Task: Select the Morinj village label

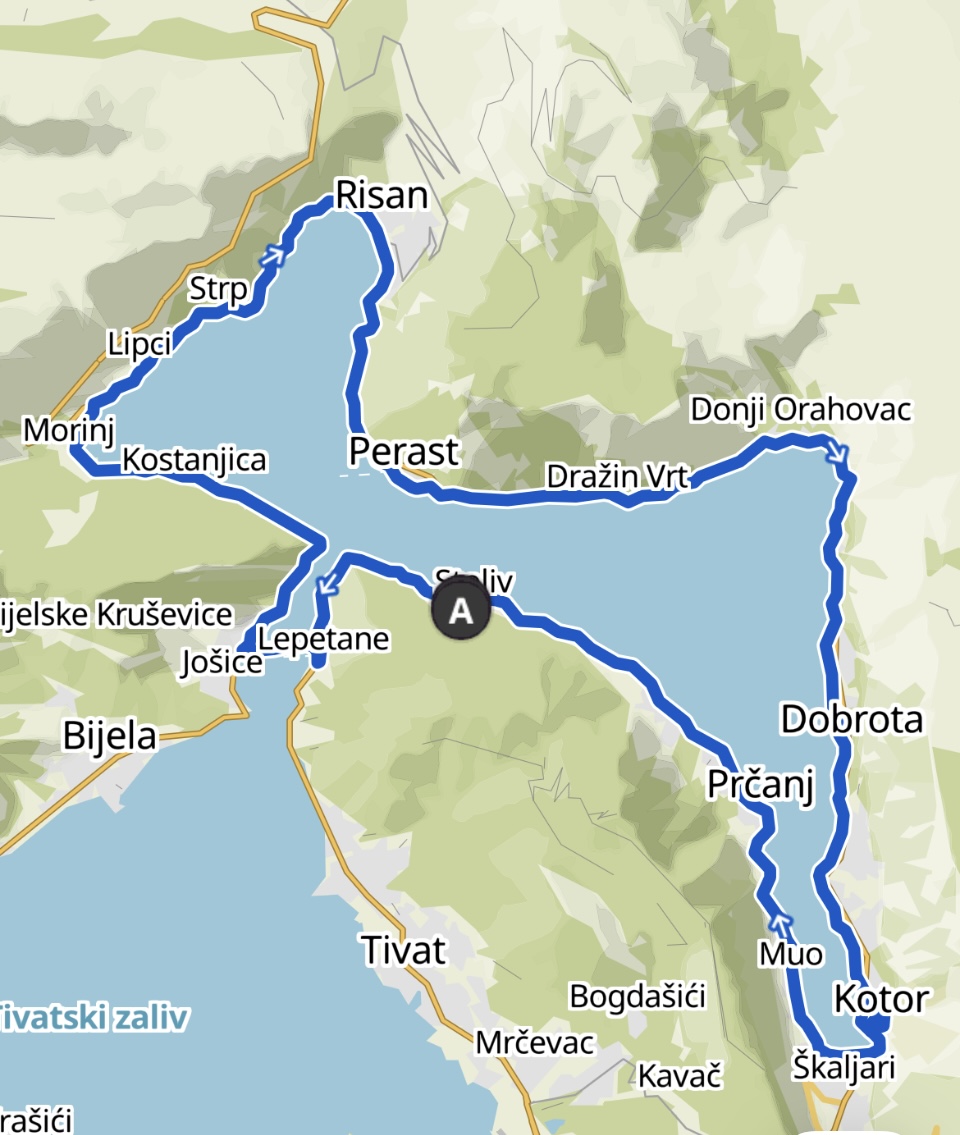Action: click(69, 431)
